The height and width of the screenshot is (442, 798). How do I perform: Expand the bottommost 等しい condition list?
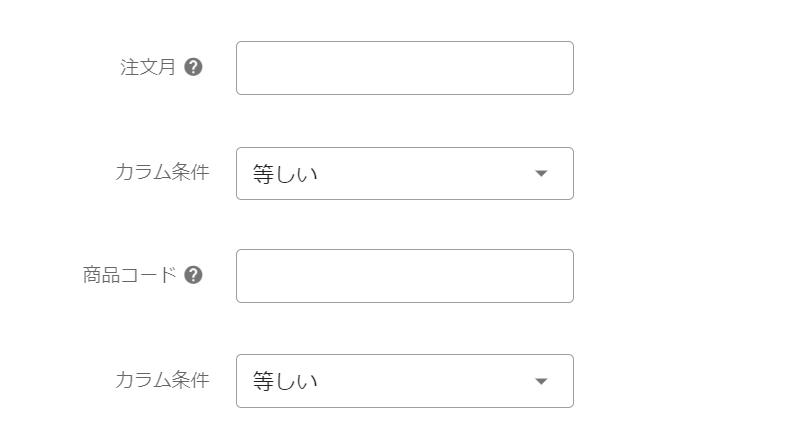coord(404,381)
